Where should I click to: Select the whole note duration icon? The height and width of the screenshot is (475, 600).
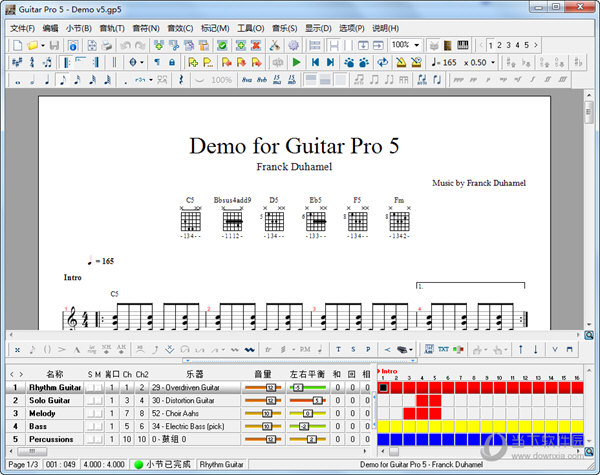pyautogui.click(x=16, y=79)
